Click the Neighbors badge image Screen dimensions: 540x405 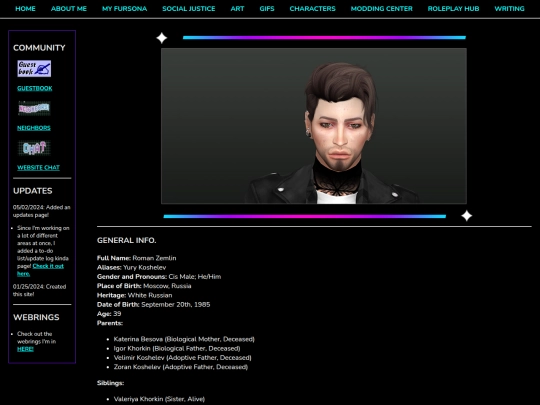(x=34, y=108)
